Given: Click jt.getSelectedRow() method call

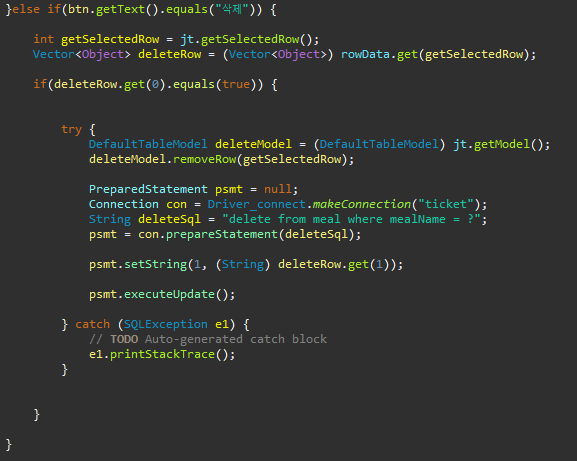Looking at the screenshot, I should pyautogui.click(x=246, y=39).
